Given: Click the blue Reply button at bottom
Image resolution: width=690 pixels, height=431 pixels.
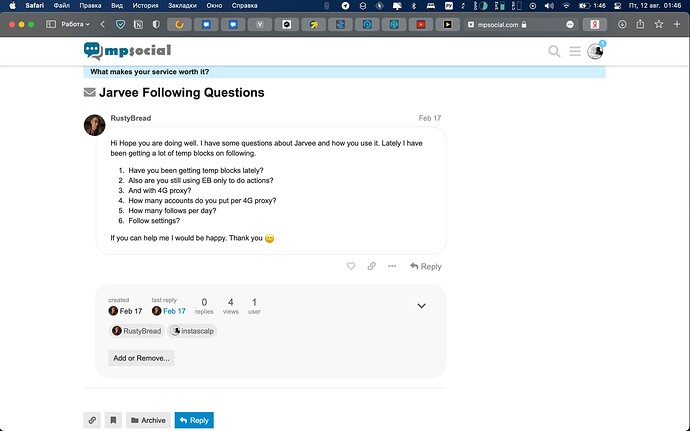Looking at the screenshot, I should (x=194, y=420).
